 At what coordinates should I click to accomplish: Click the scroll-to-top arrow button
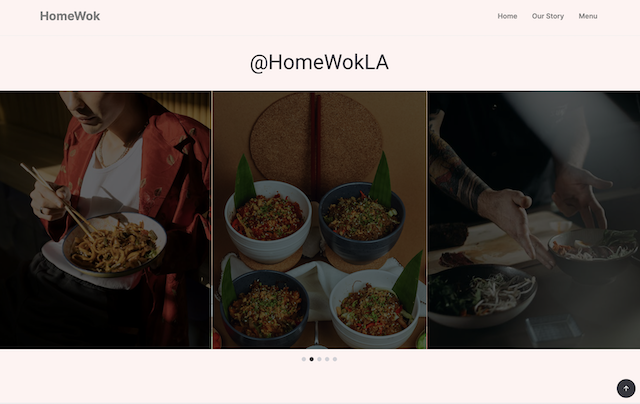click(x=626, y=388)
